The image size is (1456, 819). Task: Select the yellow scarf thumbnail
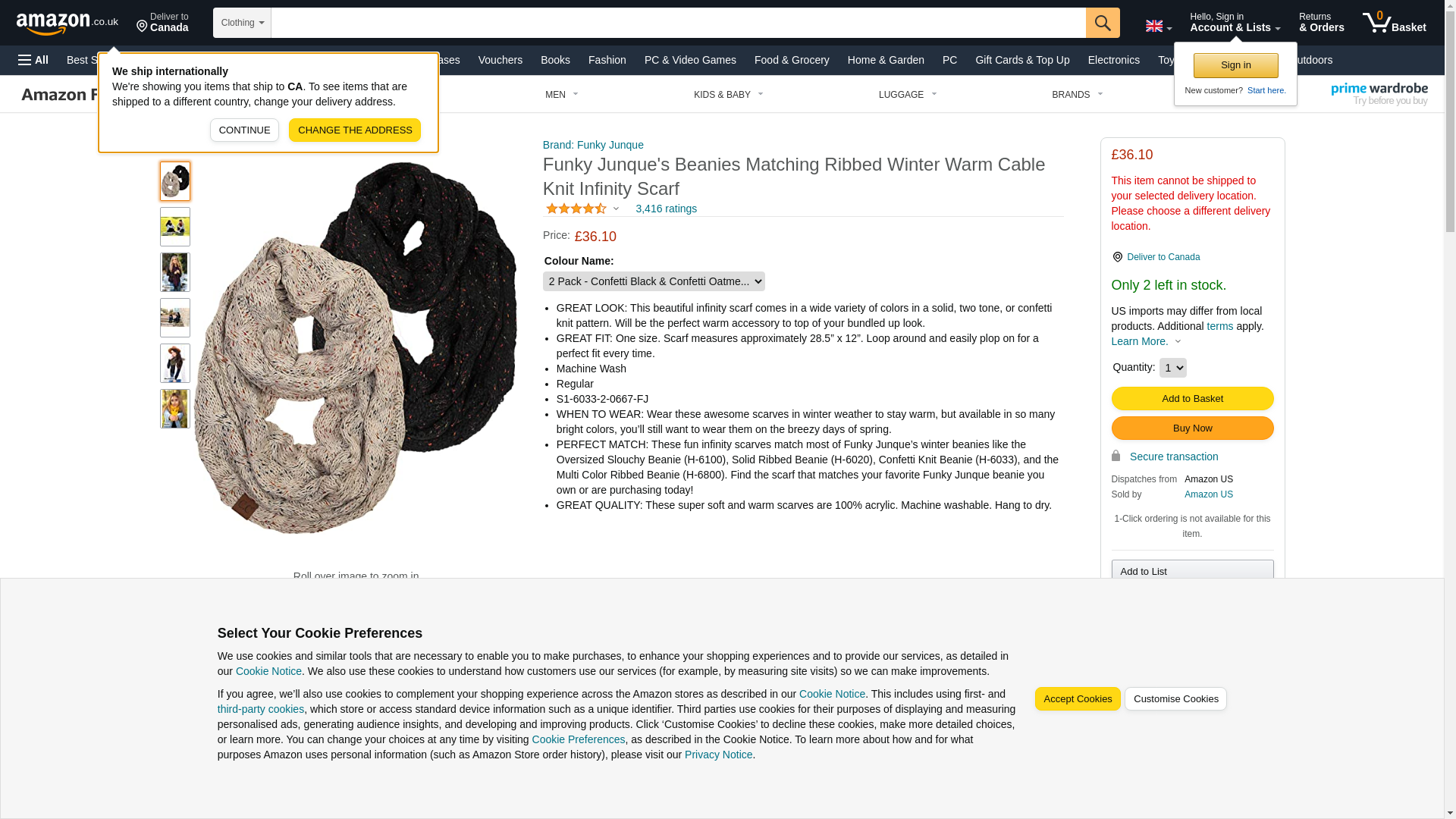pos(175,409)
